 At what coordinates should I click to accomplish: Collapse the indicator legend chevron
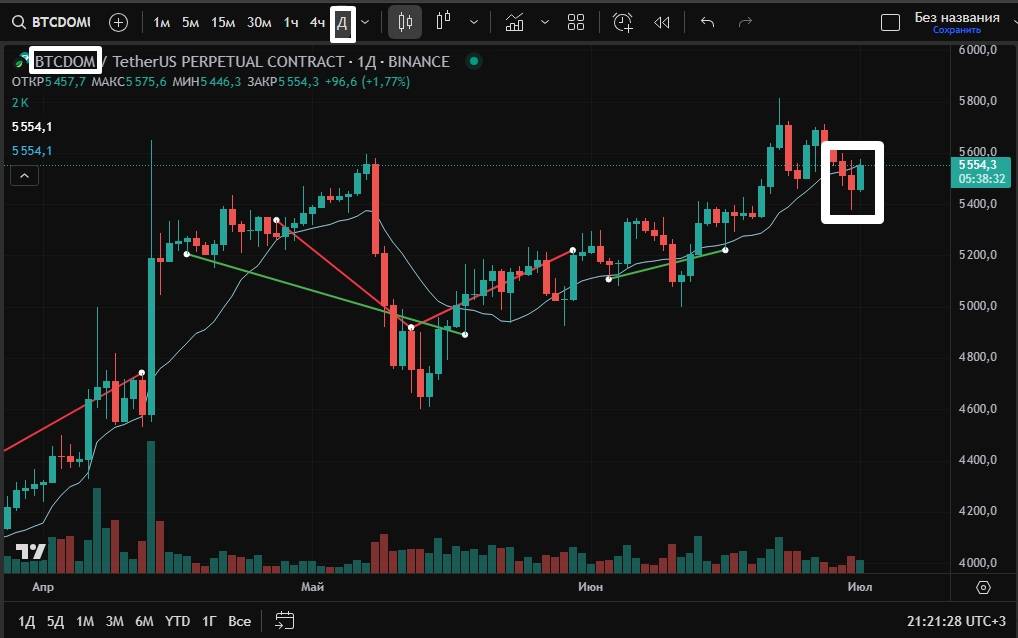(25, 176)
